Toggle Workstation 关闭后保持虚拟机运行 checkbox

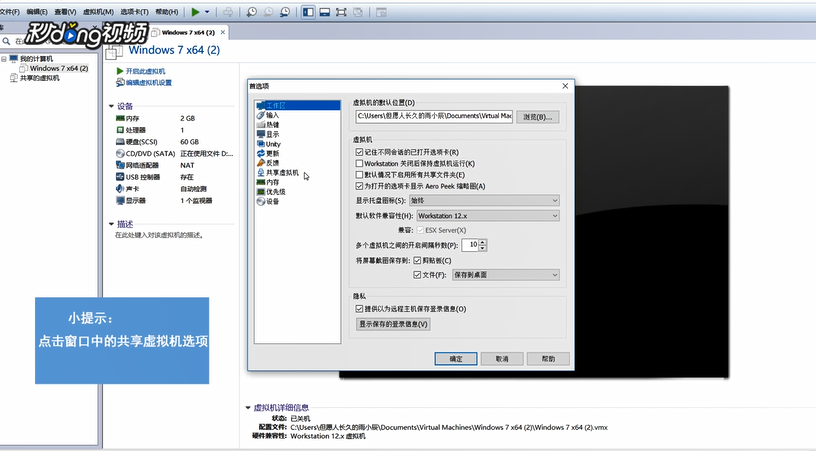359,163
